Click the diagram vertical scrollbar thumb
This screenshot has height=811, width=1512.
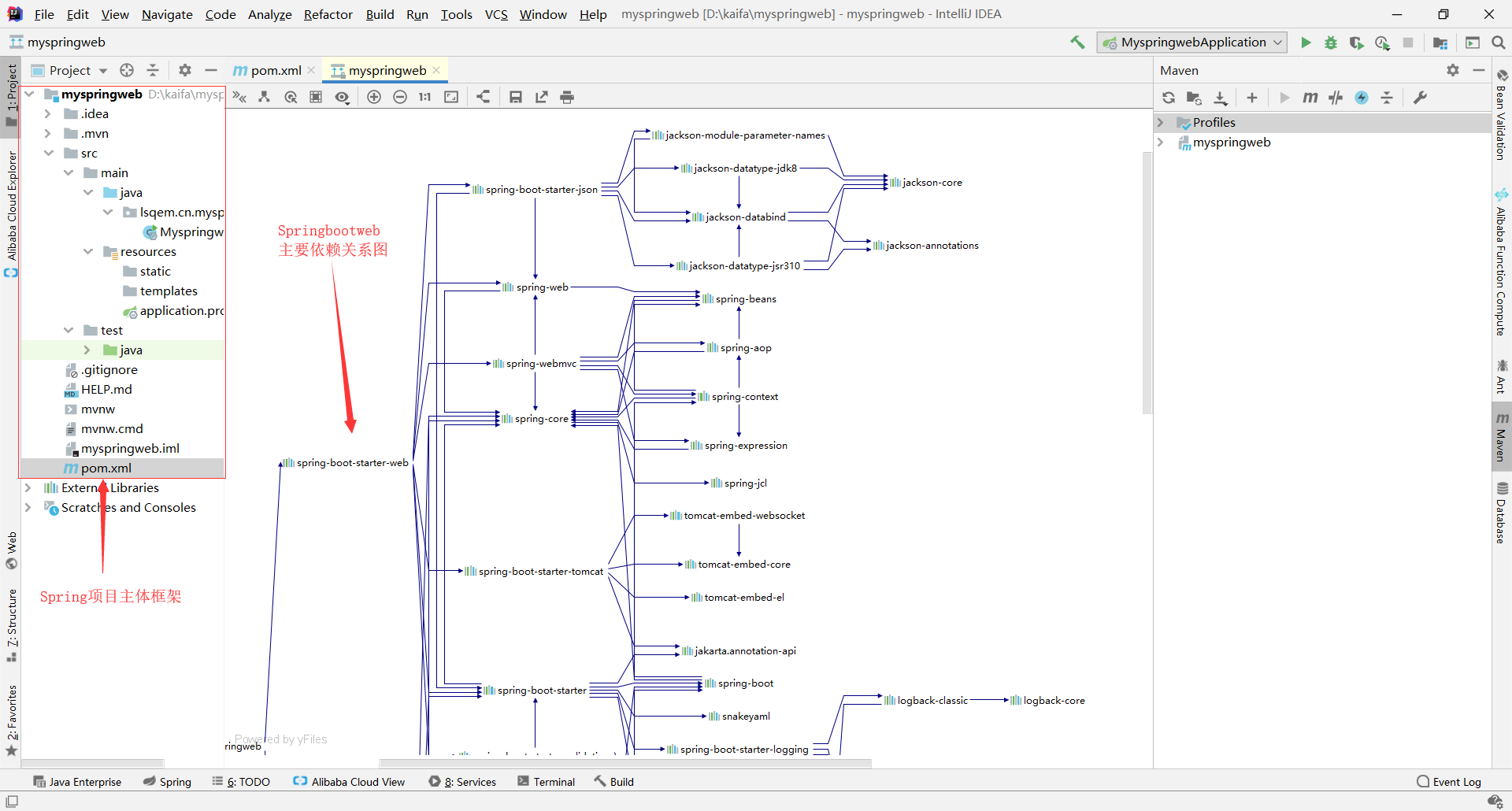[x=1147, y=283]
